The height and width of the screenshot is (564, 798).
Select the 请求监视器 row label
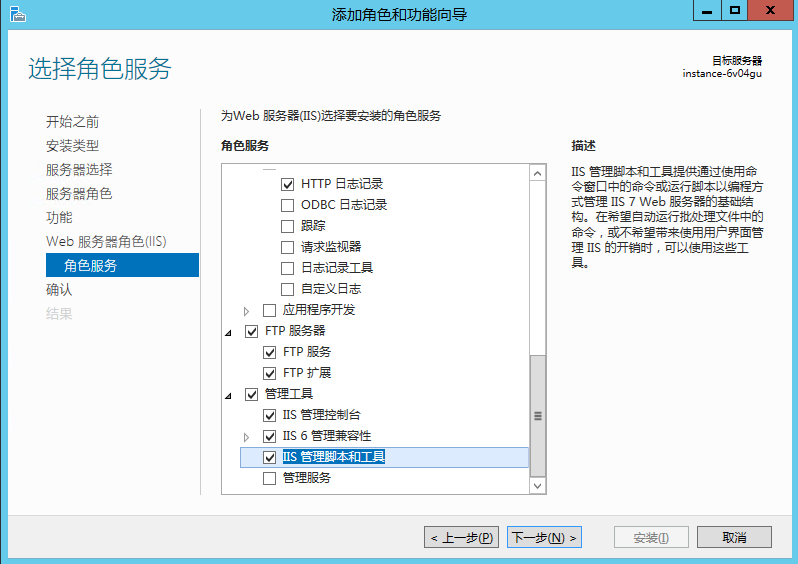pyautogui.click(x=331, y=247)
